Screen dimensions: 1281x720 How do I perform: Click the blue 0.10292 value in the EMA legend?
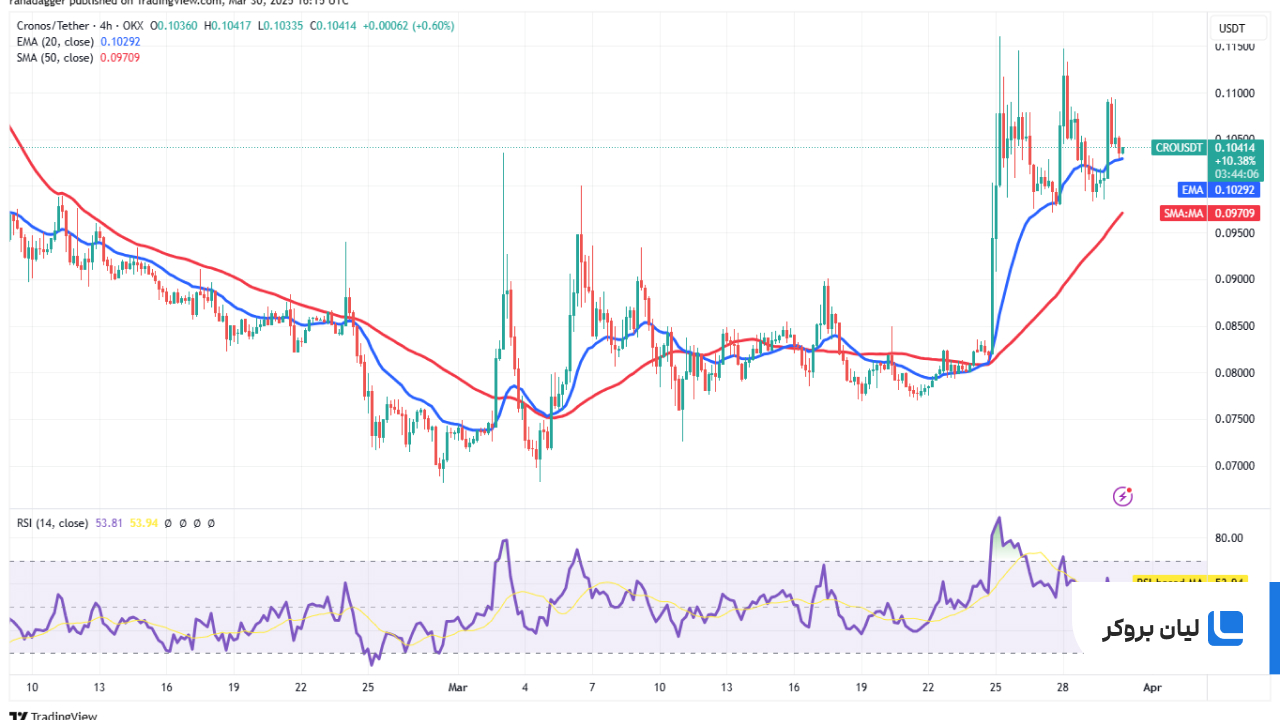point(120,42)
